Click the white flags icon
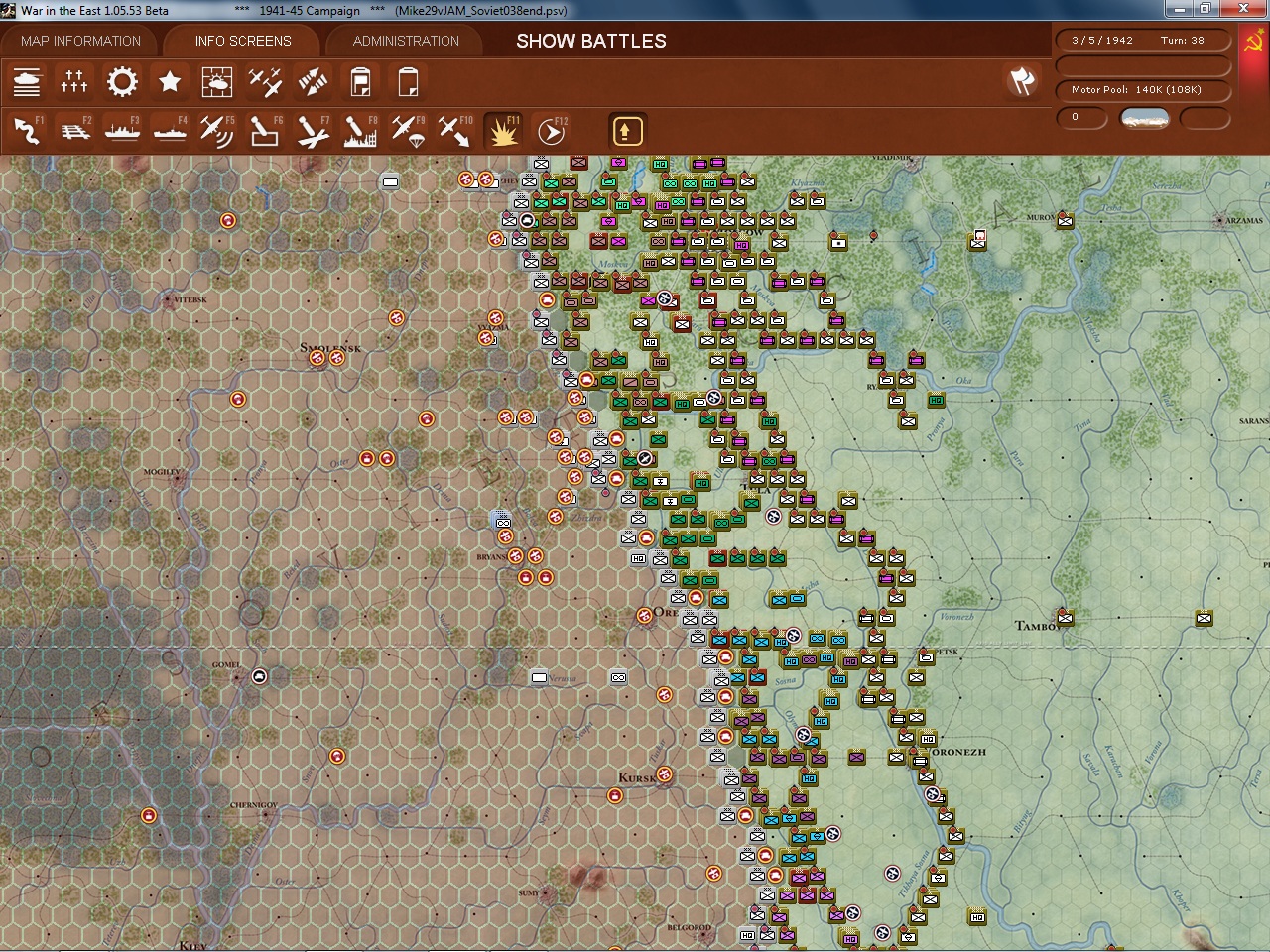Image resolution: width=1270 pixels, height=952 pixels. 1022,81
